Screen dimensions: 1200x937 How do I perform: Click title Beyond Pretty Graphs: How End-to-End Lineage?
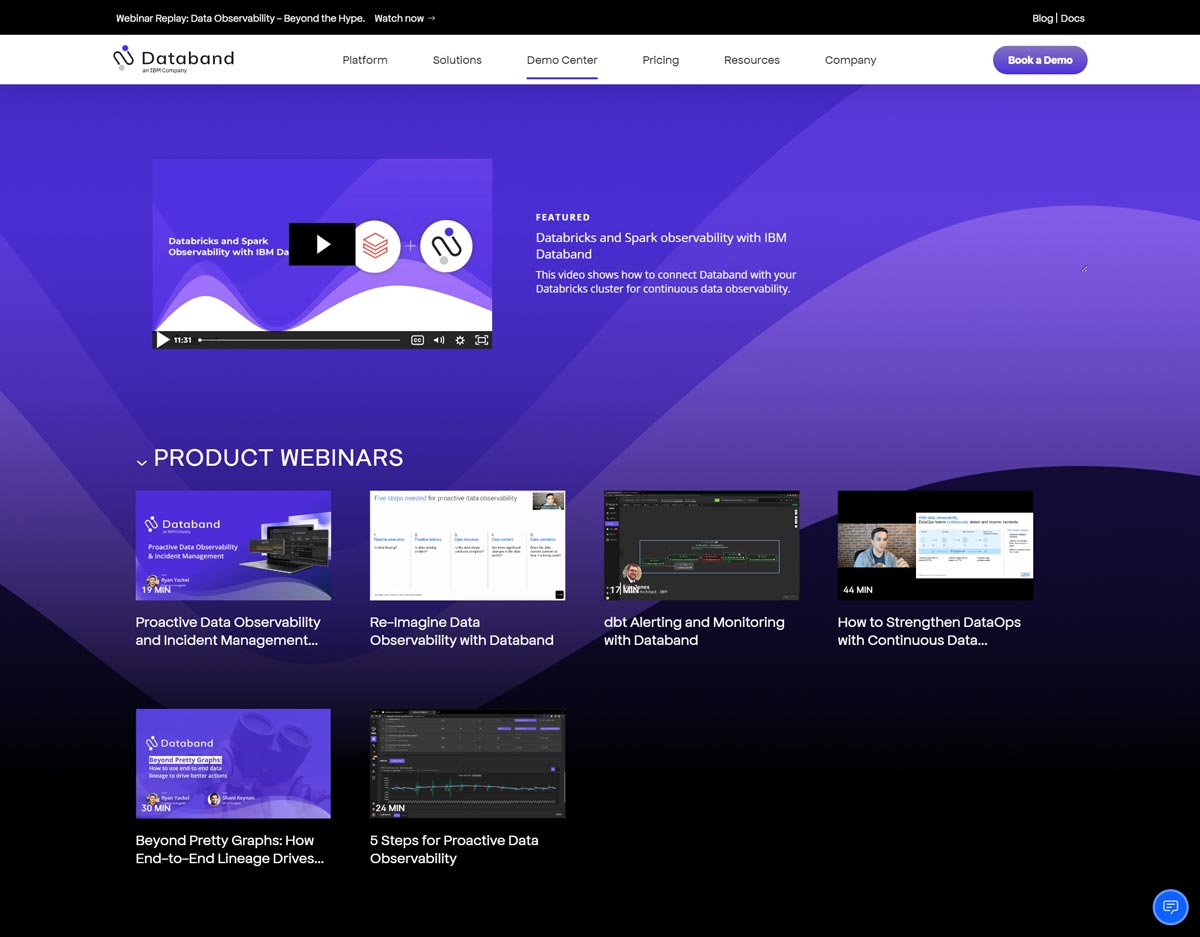pos(230,849)
